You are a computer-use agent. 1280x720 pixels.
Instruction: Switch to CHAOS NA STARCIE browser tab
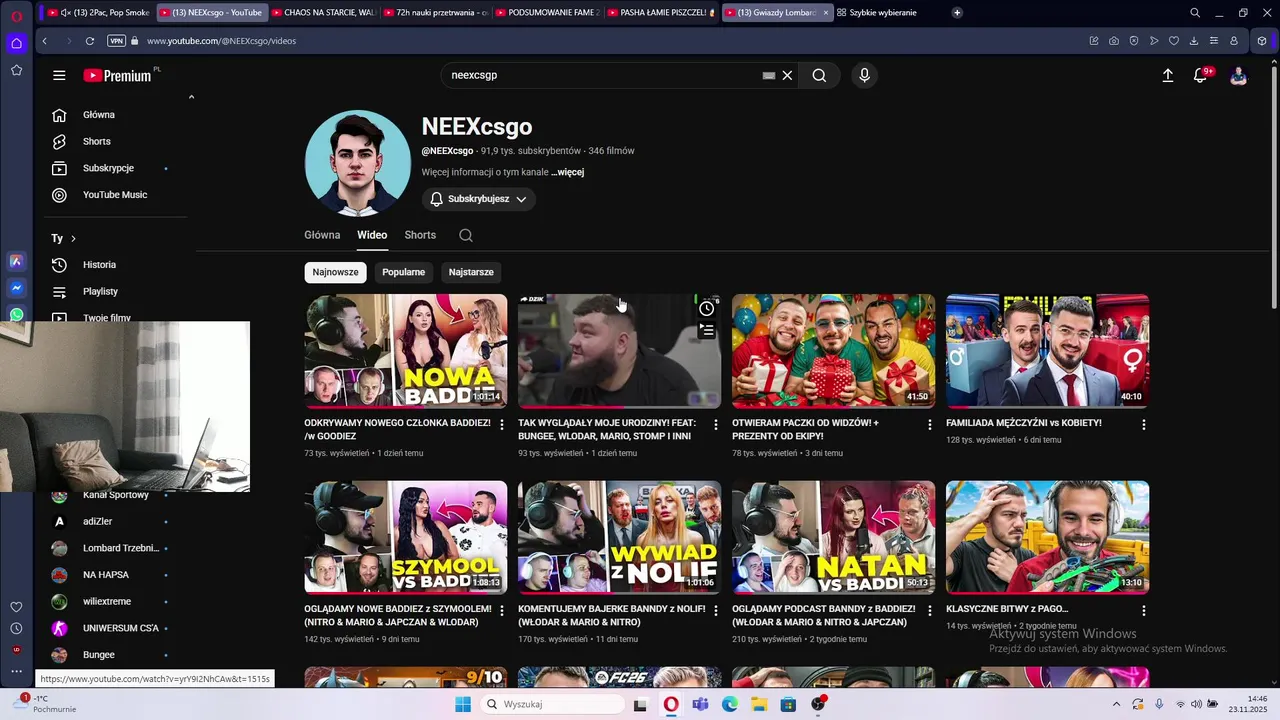(x=324, y=13)
